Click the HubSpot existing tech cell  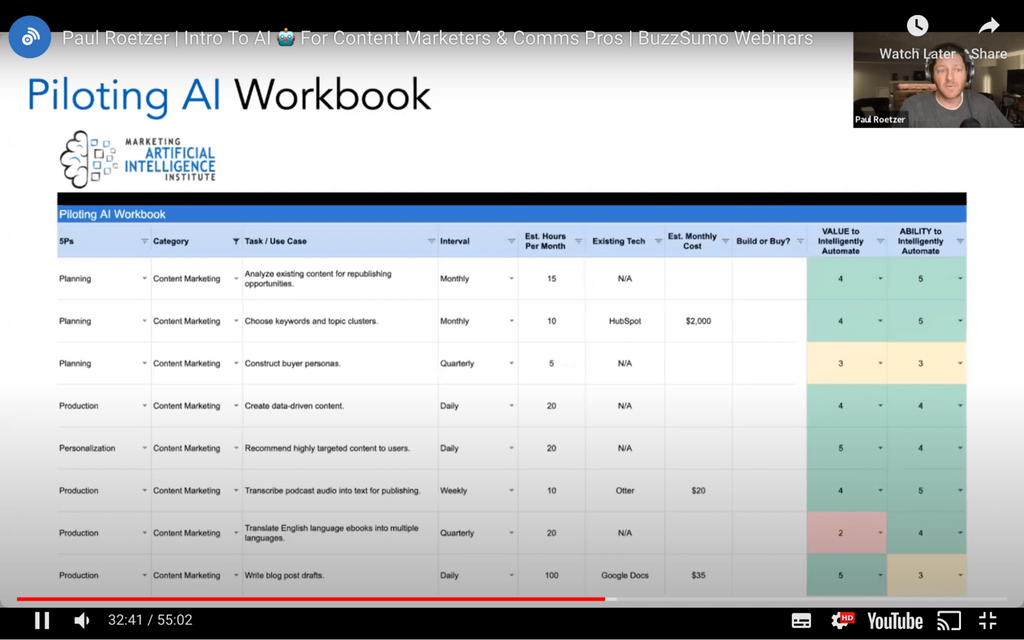click(625, 321)
